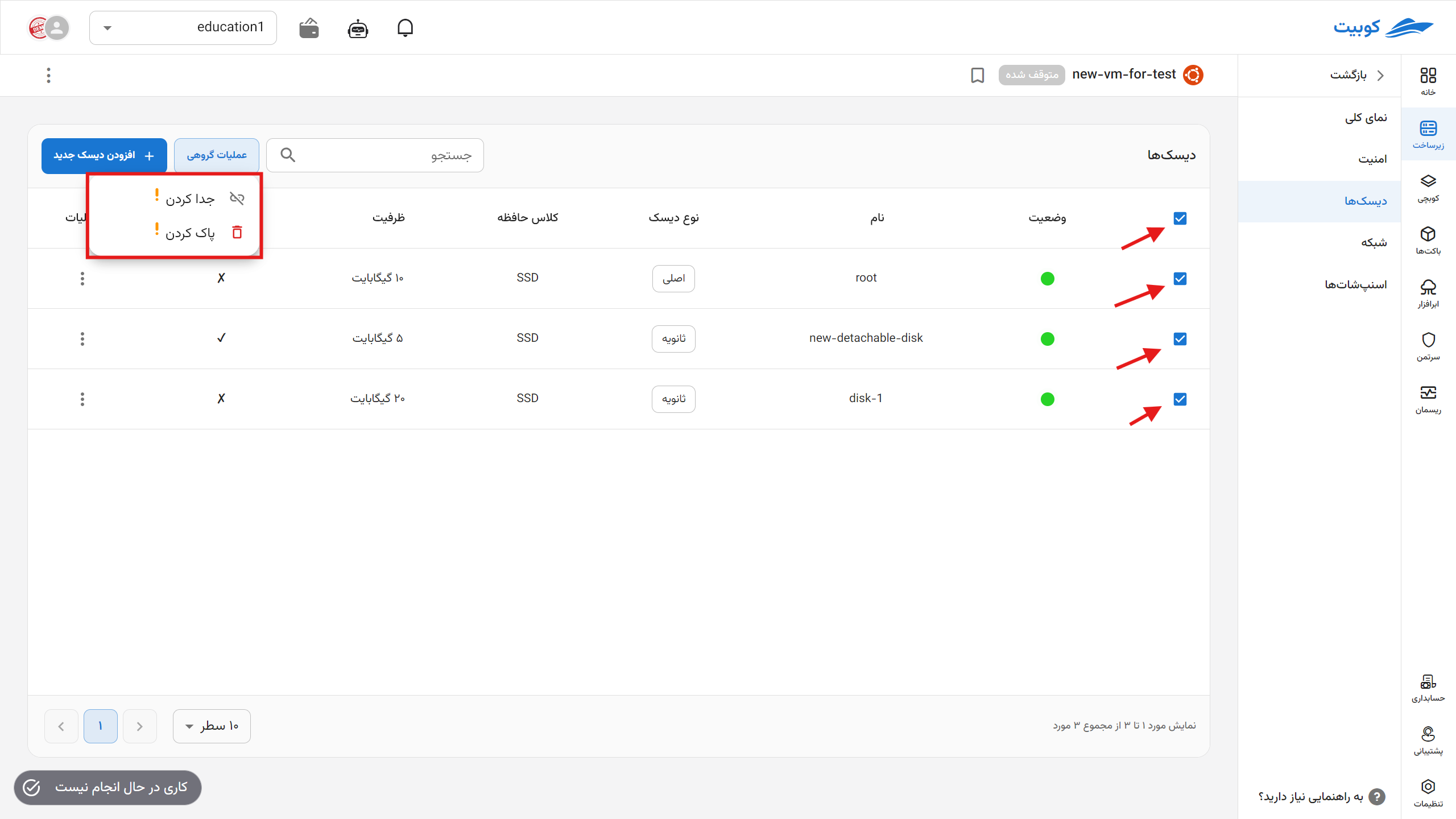
Task: Click the green status dot of root
Action: [x=1048, y=279]
